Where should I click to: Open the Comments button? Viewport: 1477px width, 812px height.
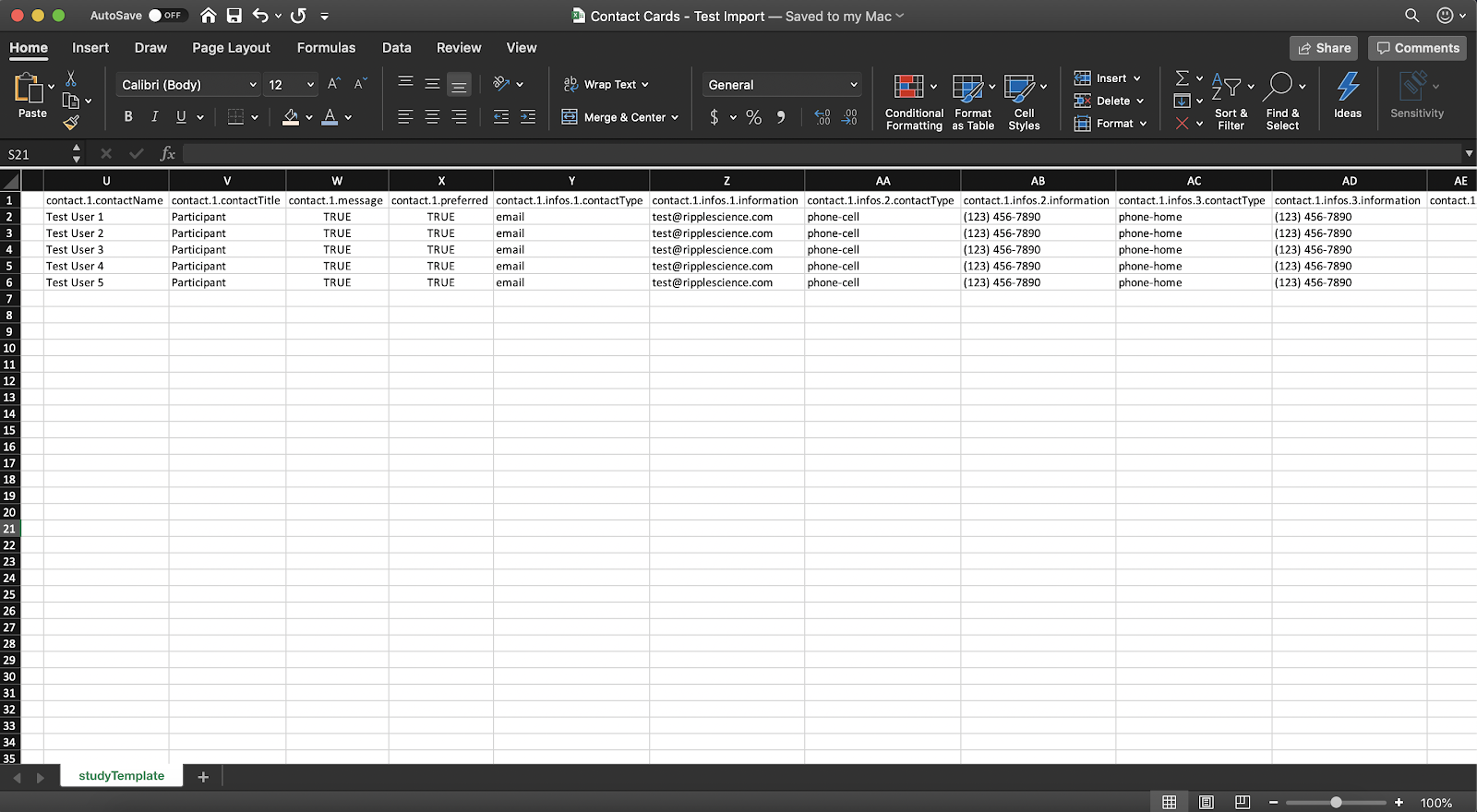click(x=1418, y=48)
